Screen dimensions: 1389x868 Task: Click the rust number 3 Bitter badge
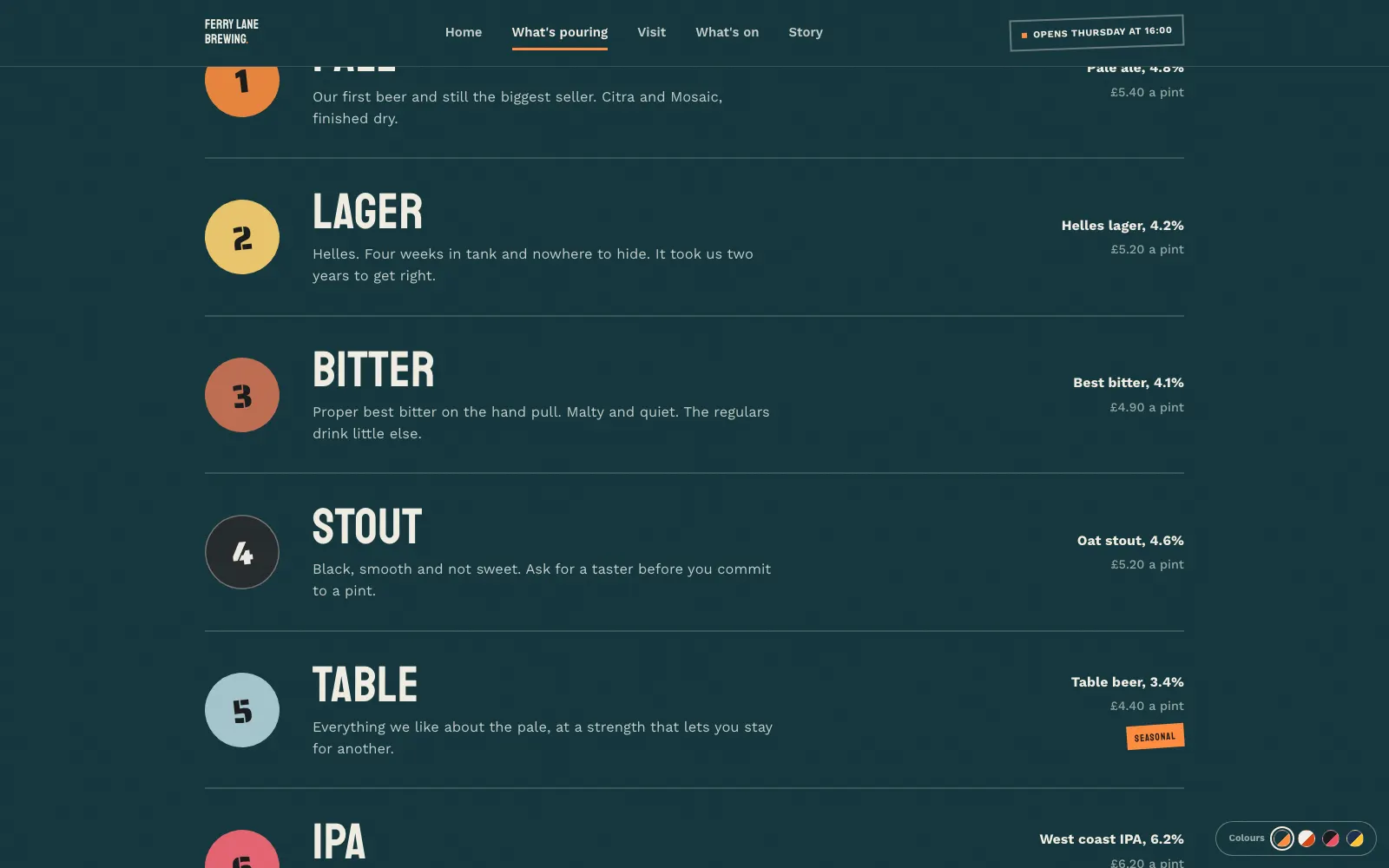point(242,395)
